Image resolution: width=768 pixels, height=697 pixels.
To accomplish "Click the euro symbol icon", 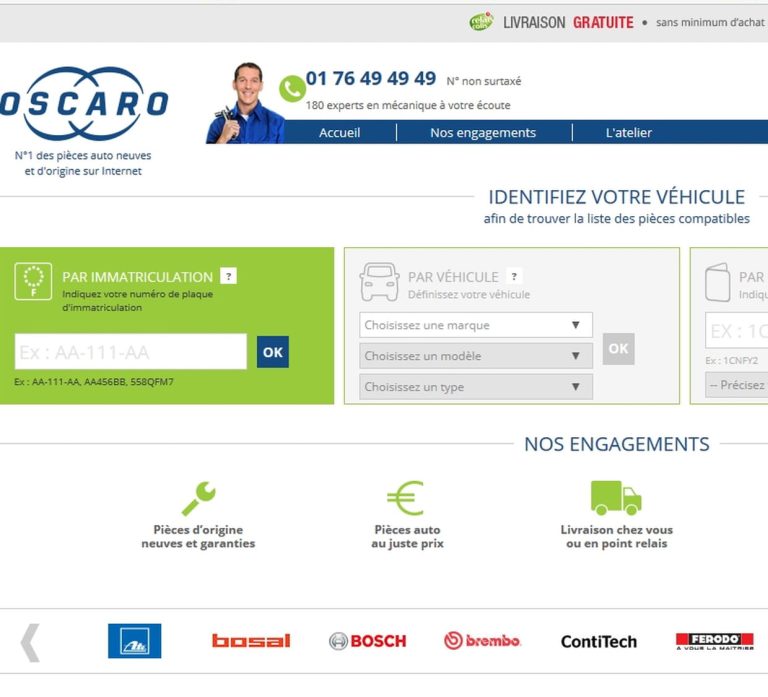I will click(x=406, y=498).
